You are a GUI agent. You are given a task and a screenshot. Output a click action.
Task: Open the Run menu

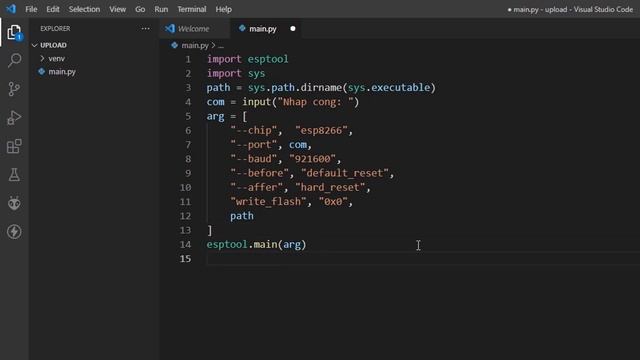tap(161, 9)
